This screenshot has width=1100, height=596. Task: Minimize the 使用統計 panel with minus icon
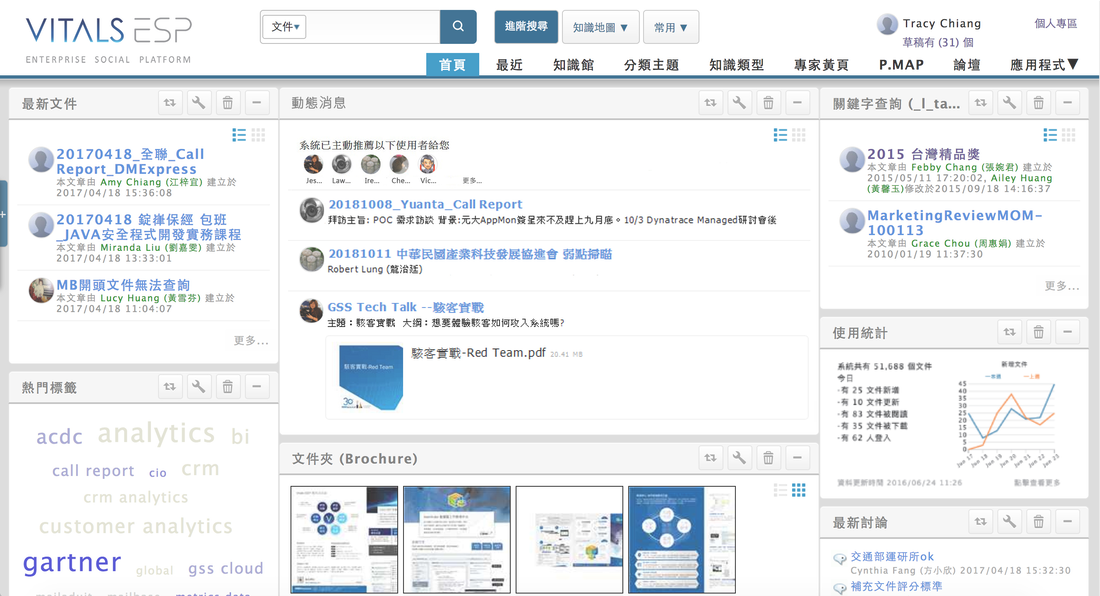(x=1067, y=332)
